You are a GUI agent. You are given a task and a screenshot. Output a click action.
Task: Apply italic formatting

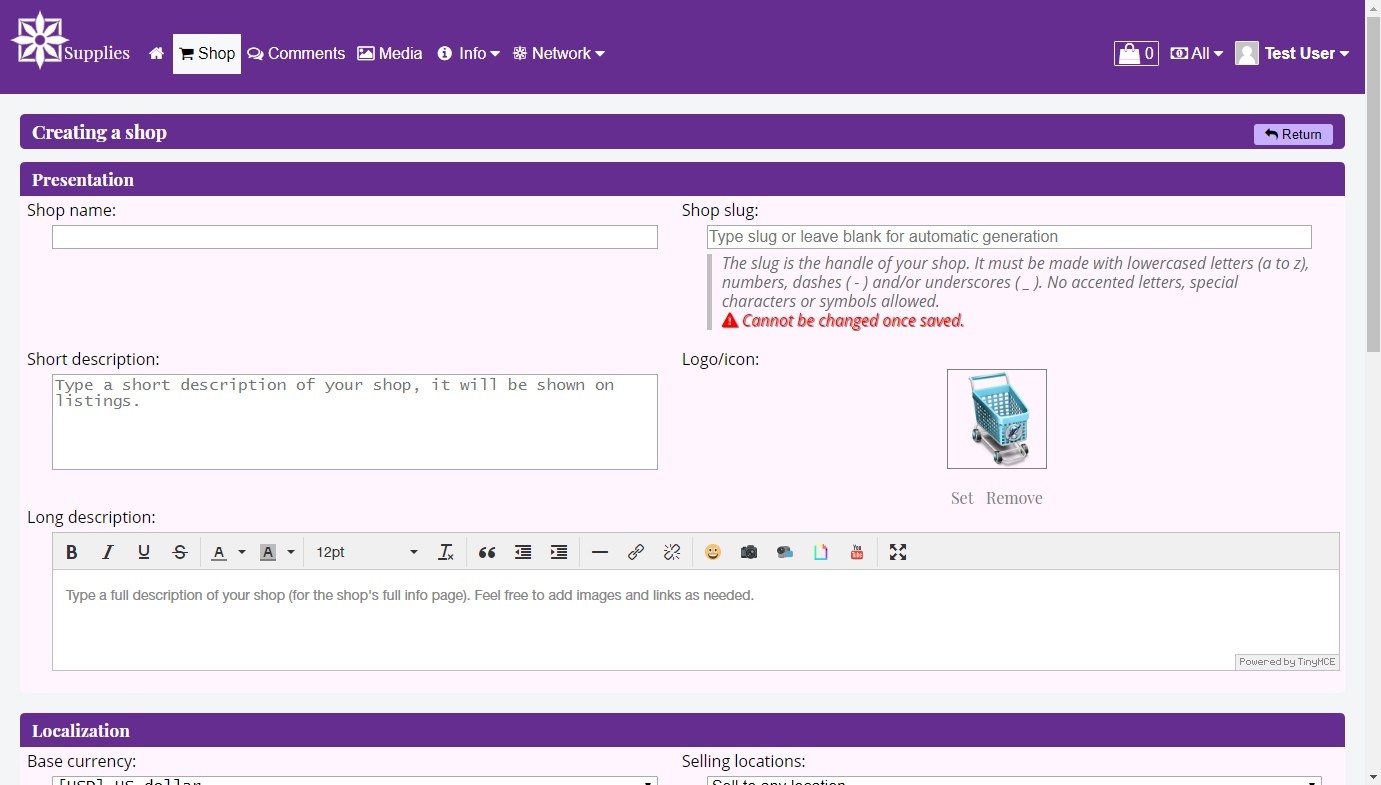[108, 552]
